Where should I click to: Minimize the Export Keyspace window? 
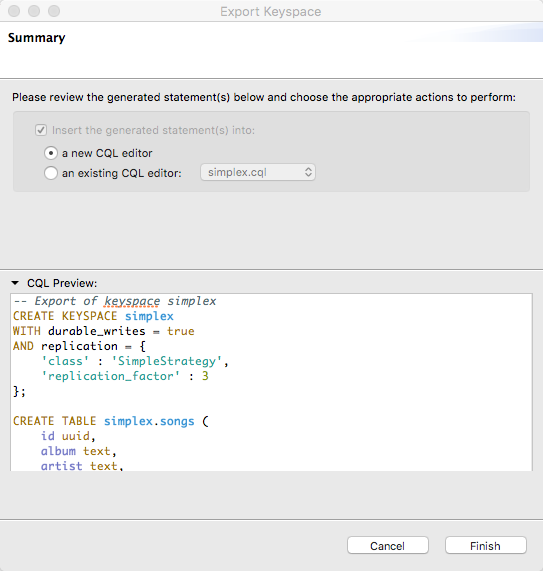point(34,11)
